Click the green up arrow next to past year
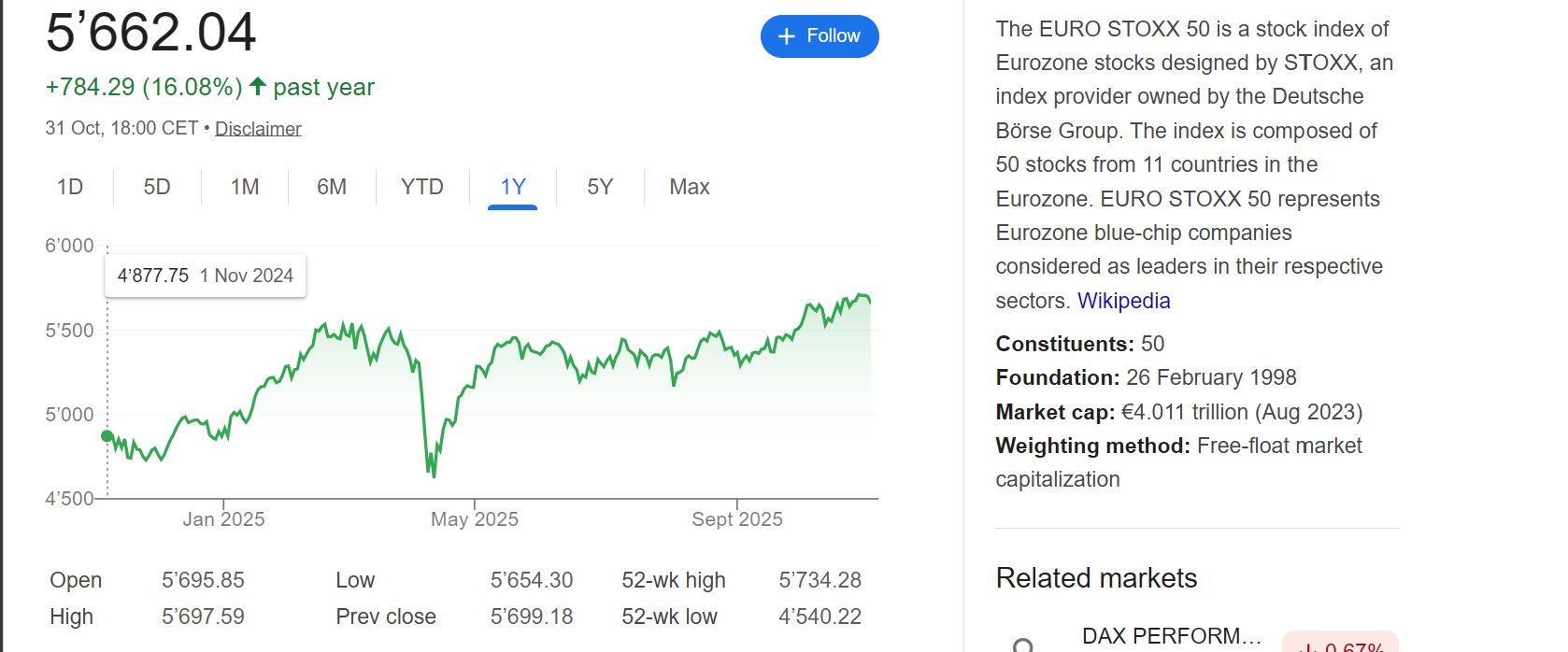The height and width of the screenshot is (652, 1568). pos(258,87)
